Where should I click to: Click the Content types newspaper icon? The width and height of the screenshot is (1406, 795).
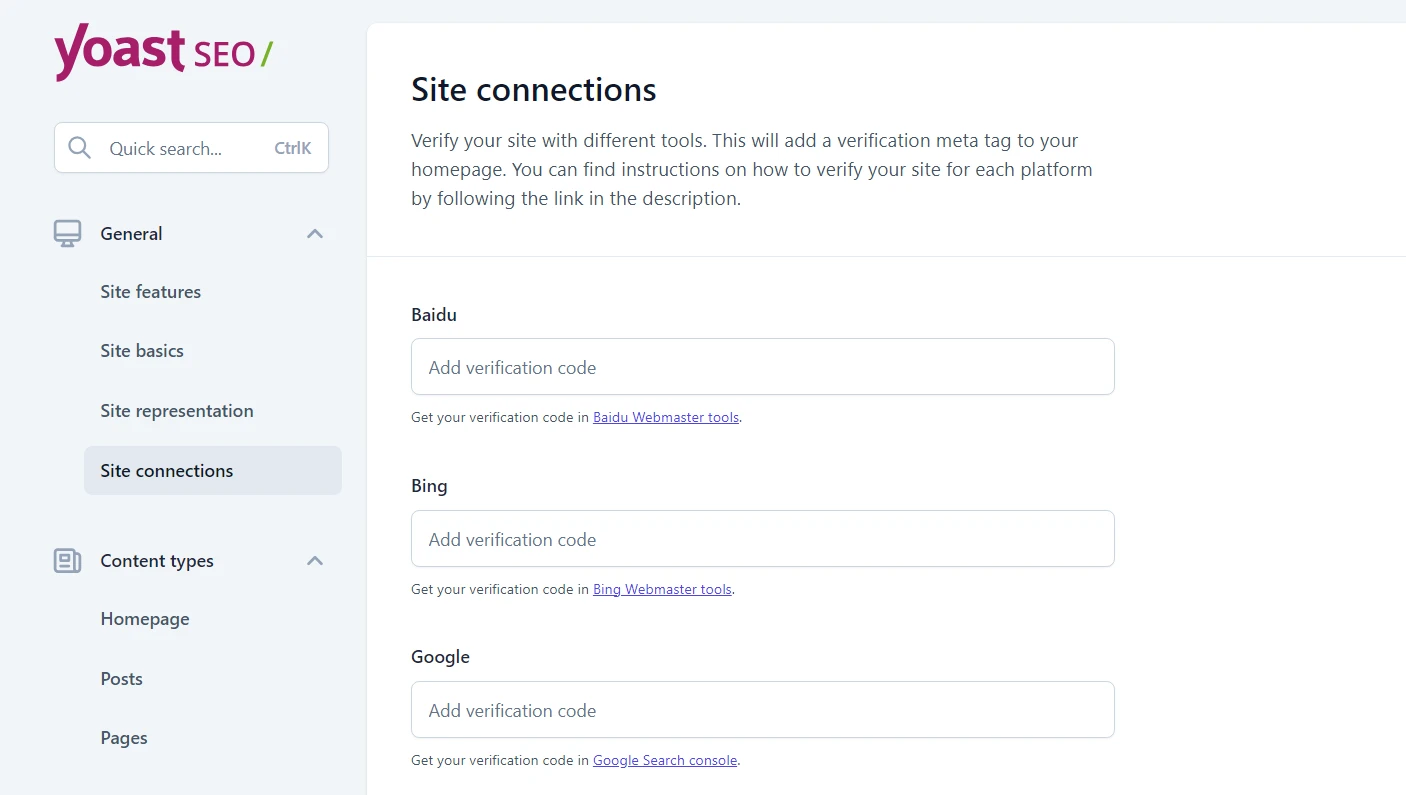67,561
